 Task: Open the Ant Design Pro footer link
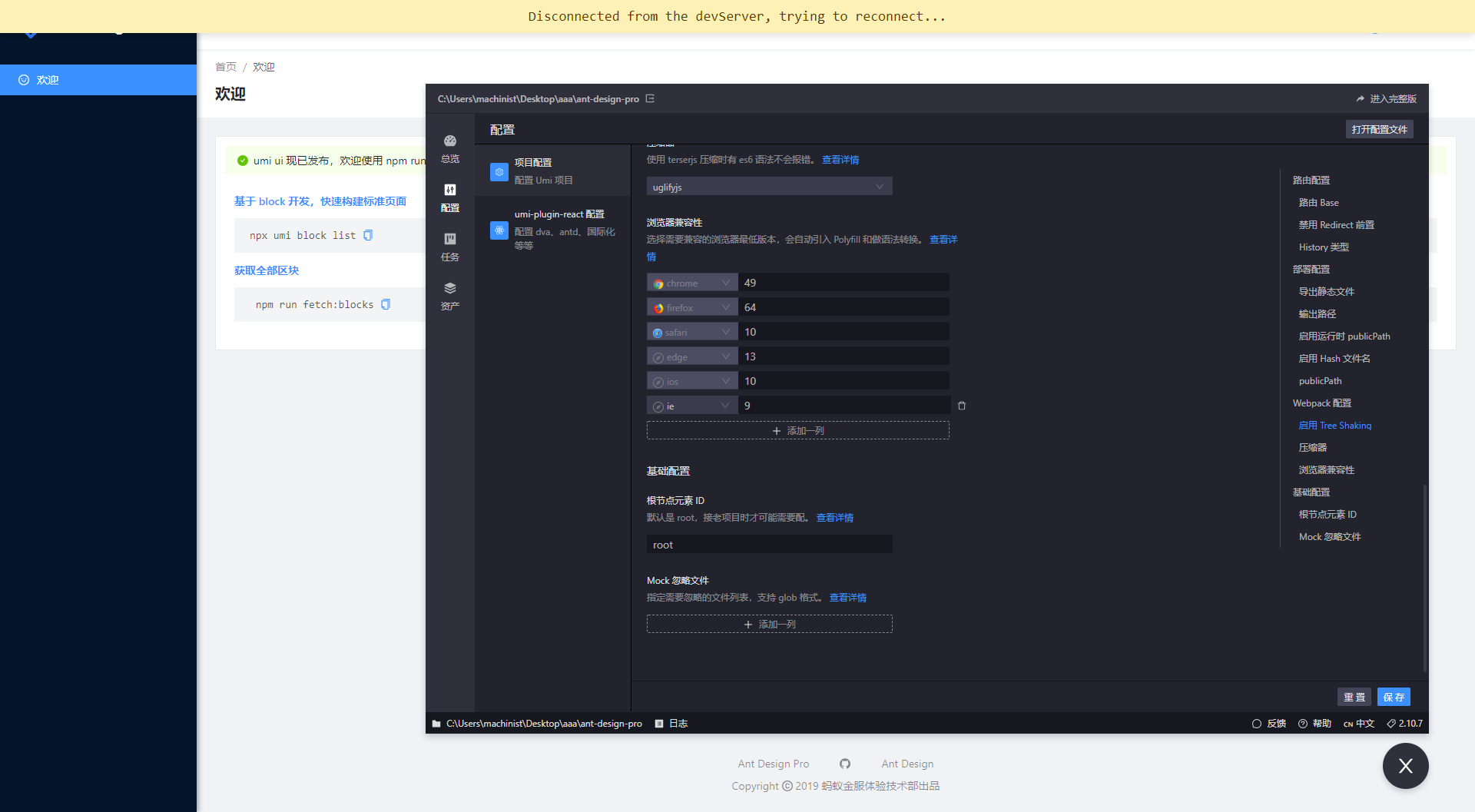coord(774,764)
